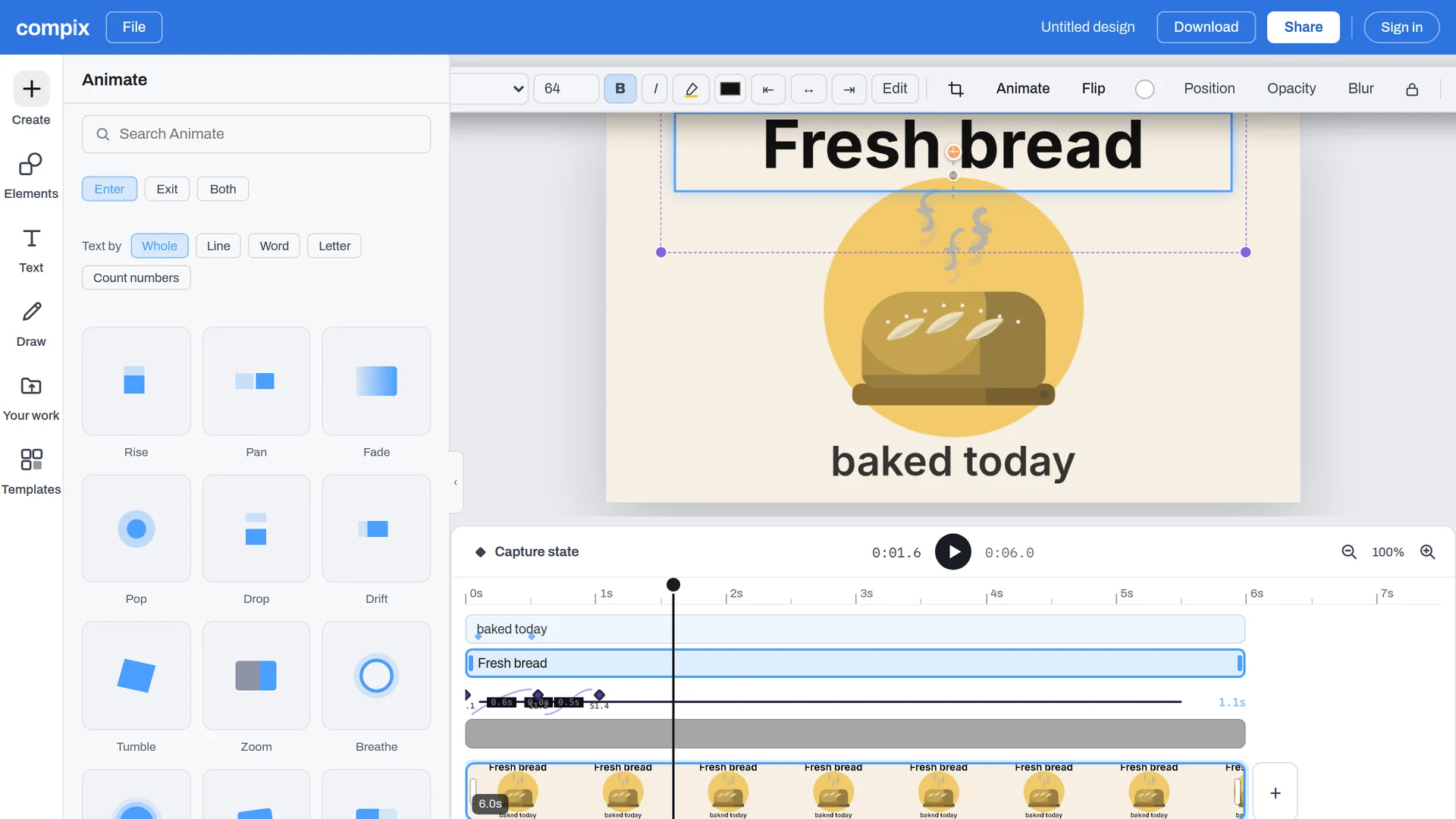1456x819 pixels.
Task: Animate text by Whole
Action: [159, 246]
